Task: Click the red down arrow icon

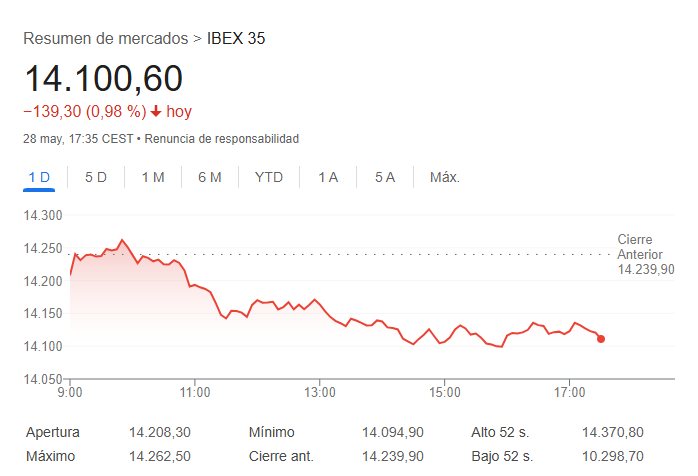Action: coord(156,111)
